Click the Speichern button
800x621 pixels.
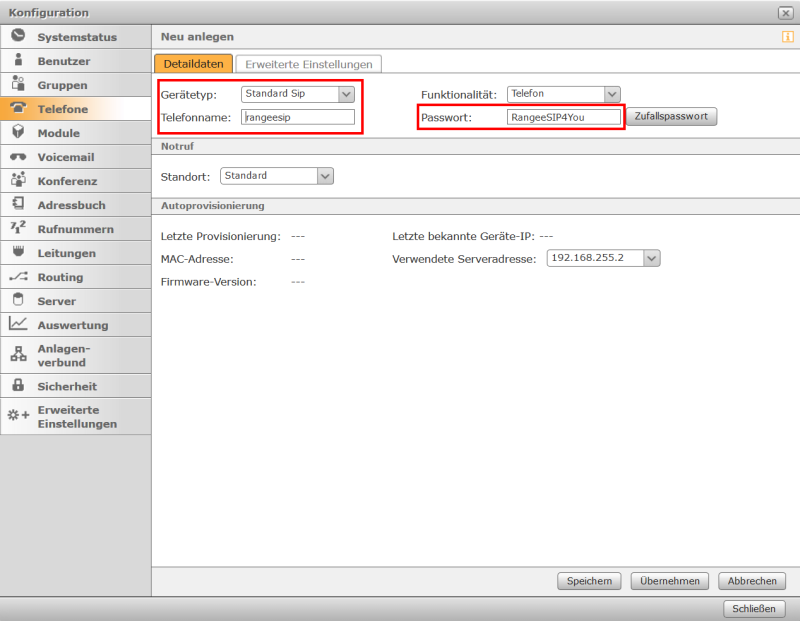coord(589,581)
